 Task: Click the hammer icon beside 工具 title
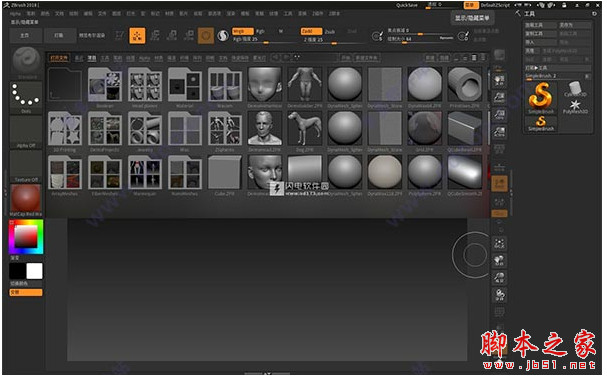click(518, 13)
